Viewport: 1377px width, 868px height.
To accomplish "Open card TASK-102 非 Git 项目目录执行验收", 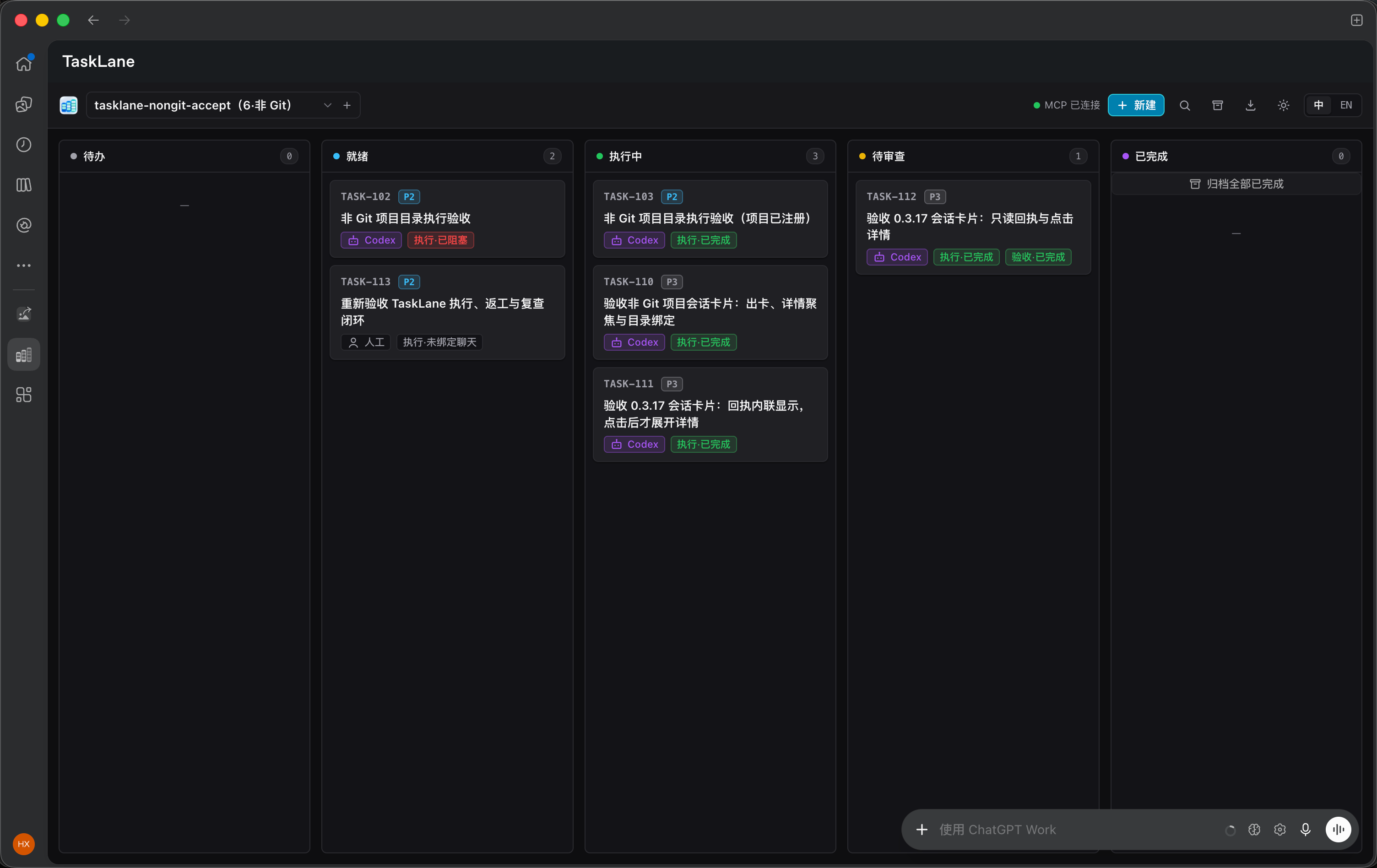I will click(447, 219).
